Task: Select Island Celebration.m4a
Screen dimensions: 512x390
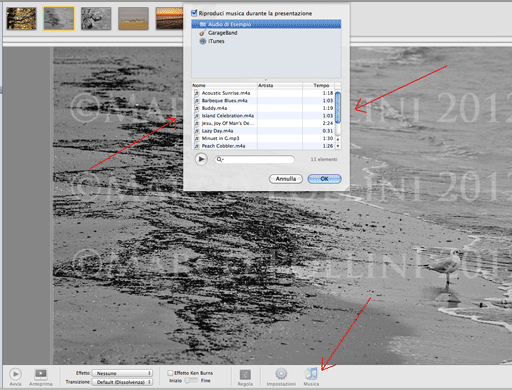Action: pyautogui.click(x=263, y=116)
